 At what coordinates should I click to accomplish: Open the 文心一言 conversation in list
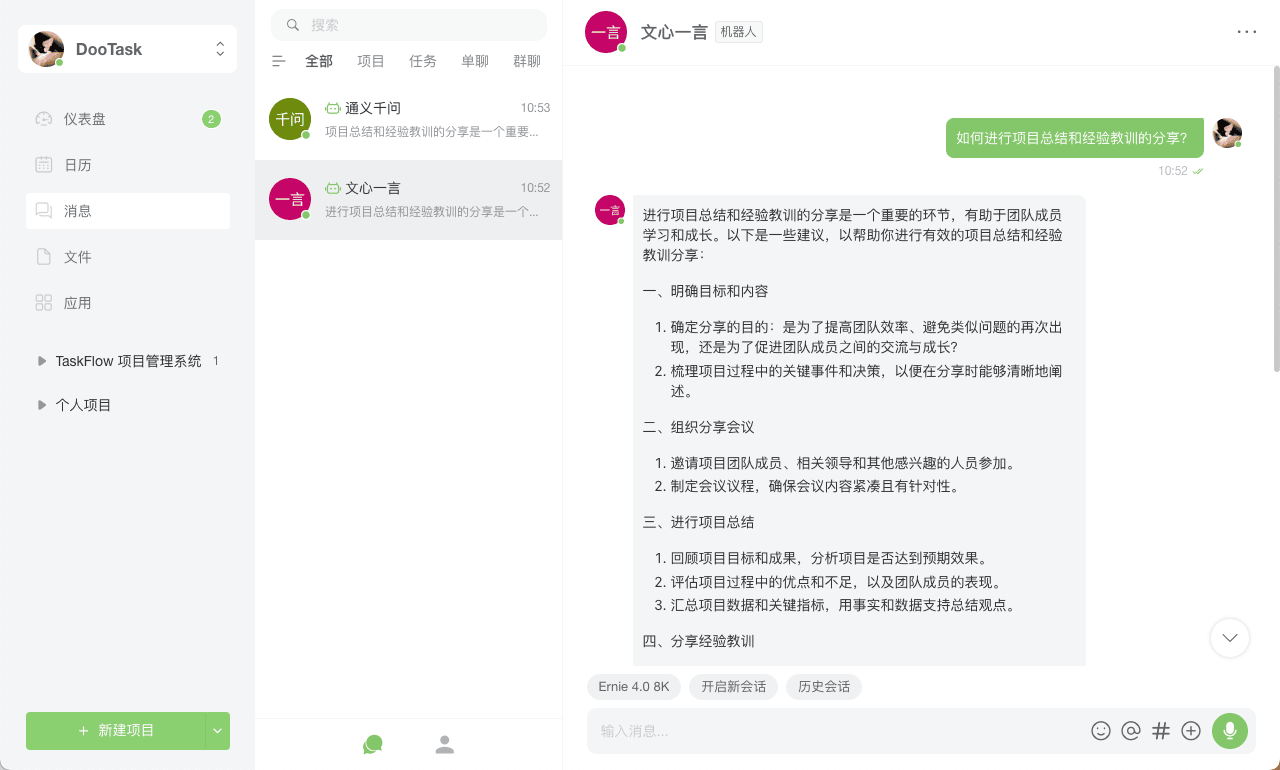coord(408,200)
